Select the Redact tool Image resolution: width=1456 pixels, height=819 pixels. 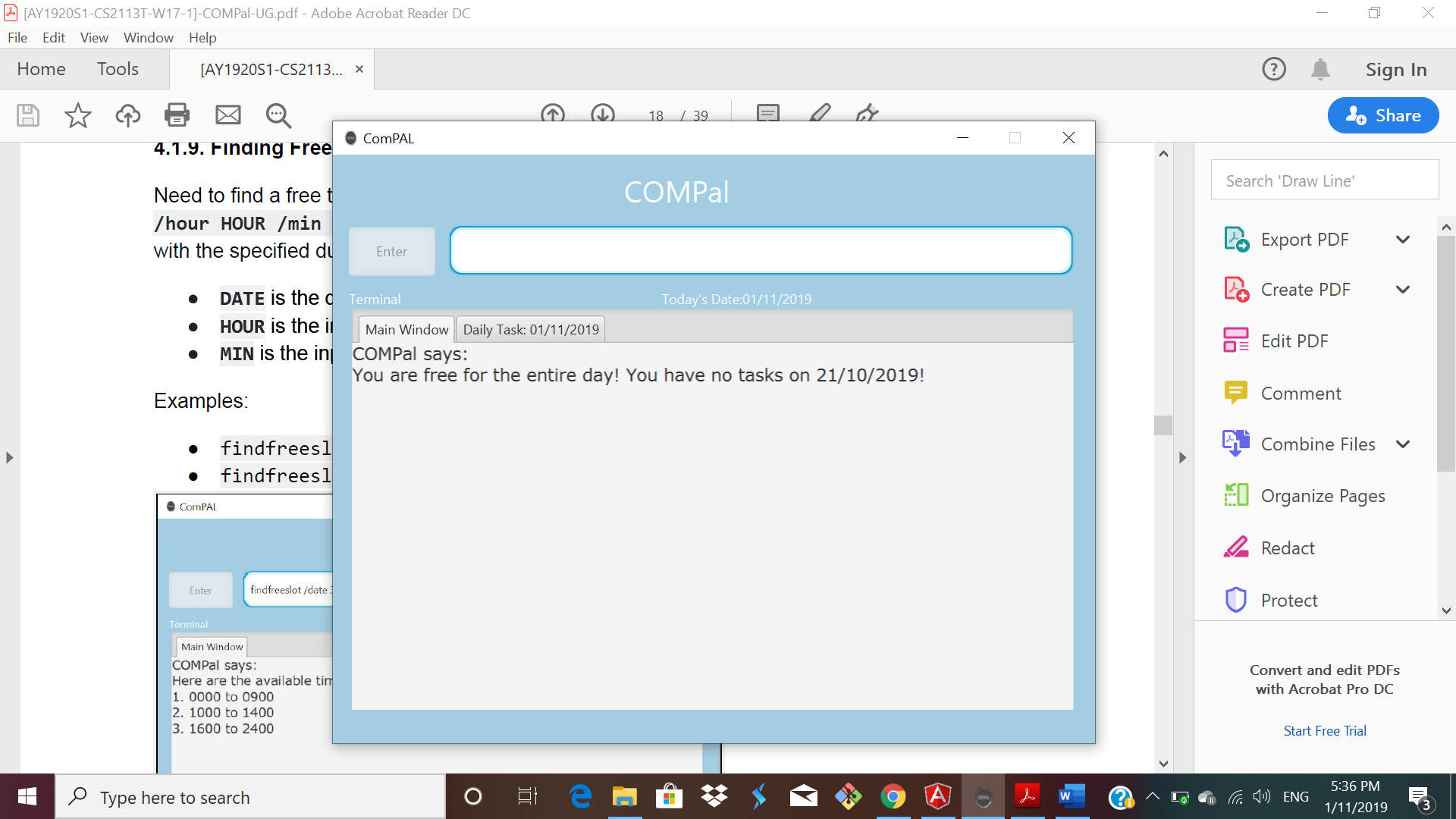coord(1287,548)
